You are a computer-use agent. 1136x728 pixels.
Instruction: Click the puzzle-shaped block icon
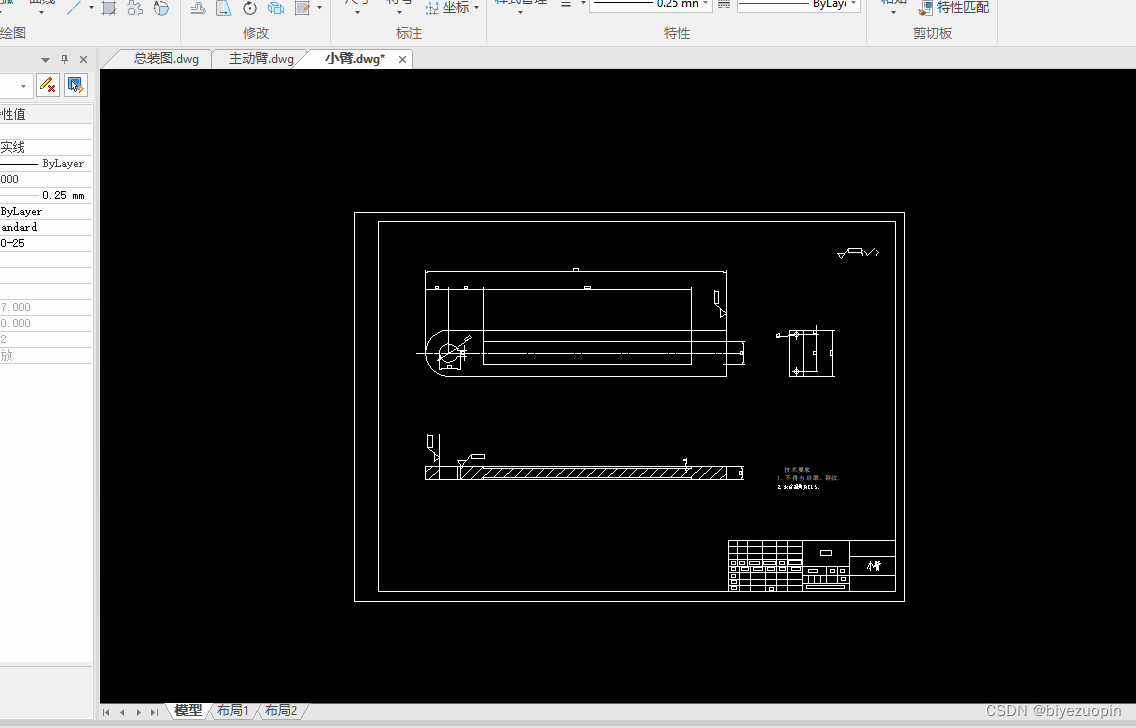click(135, 8)
